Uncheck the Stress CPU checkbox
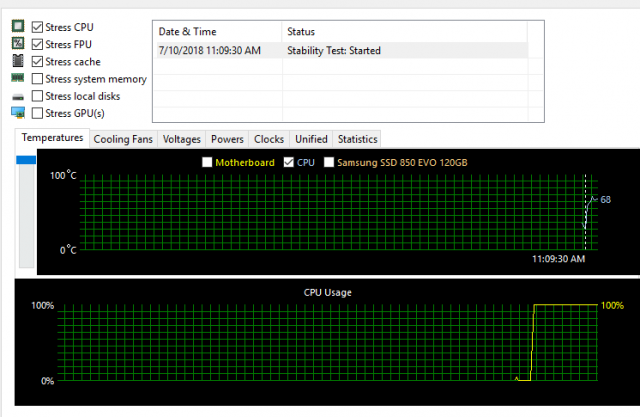Screen dimensions: 640x417 coord(37,27)
